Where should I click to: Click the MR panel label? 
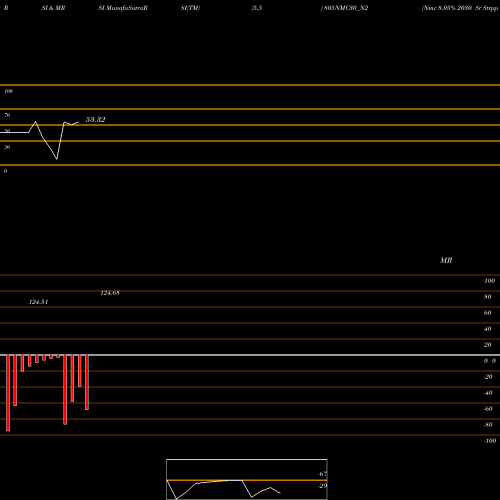click(x=446, y=260)
